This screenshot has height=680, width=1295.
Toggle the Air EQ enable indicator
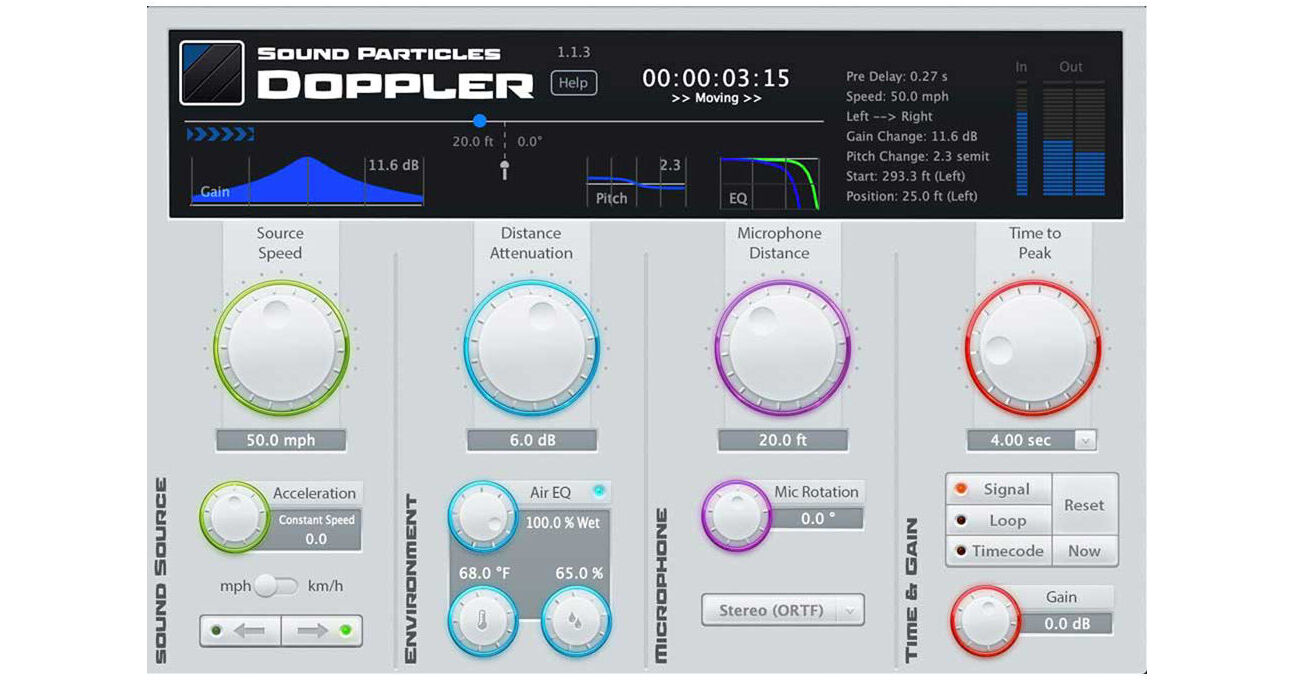(x=600, y=492)
